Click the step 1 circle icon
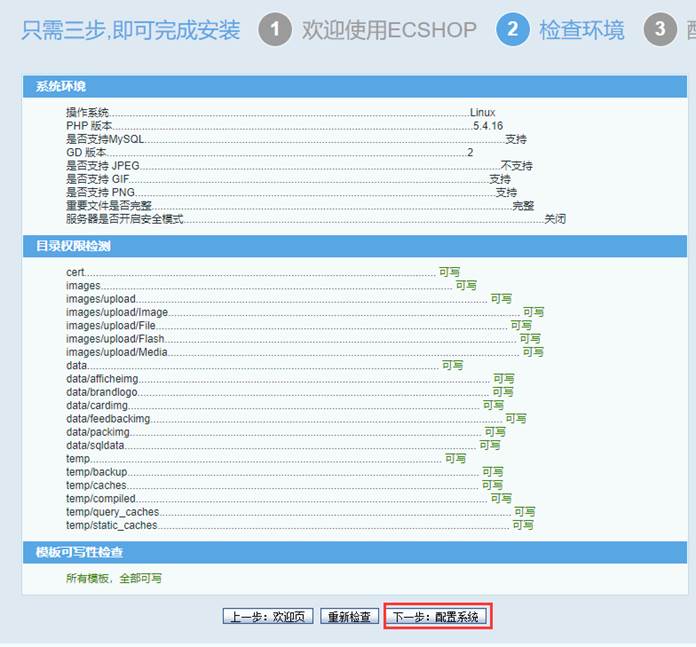The image size is (696, 647). (275, 29)
